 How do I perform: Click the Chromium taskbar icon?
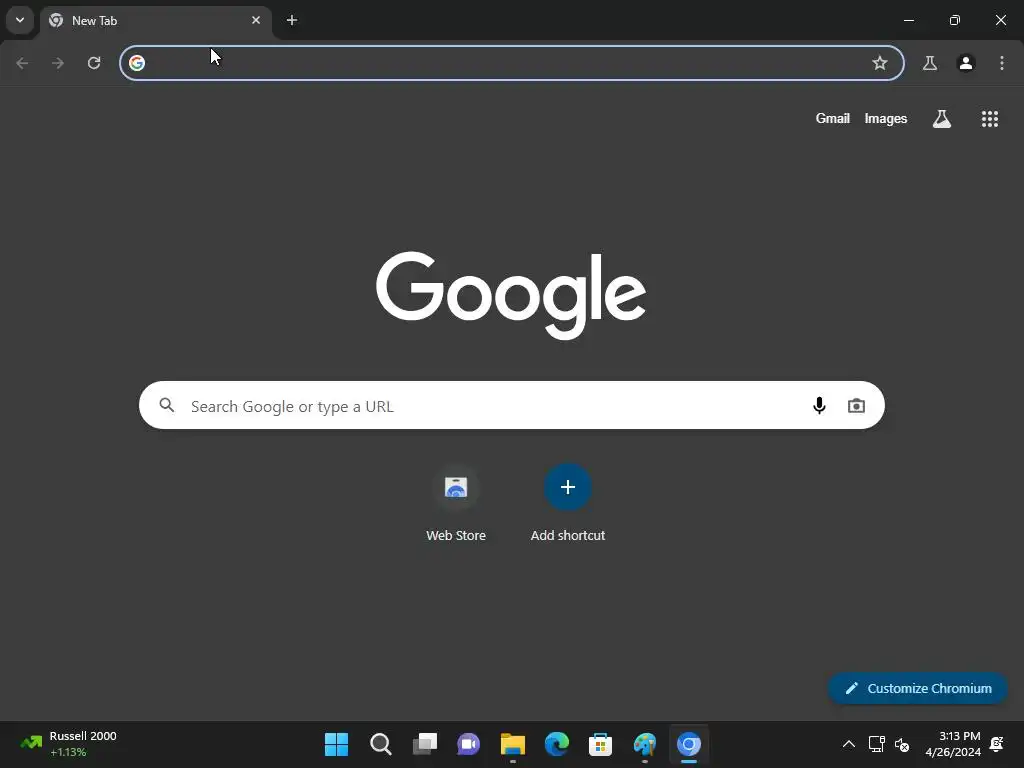coord(688,744)
